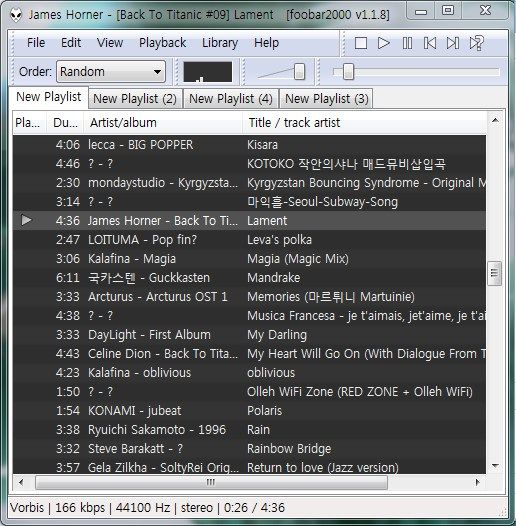Select the KOTOKO track row
The image size is (516, 526).
pos(249,164)
